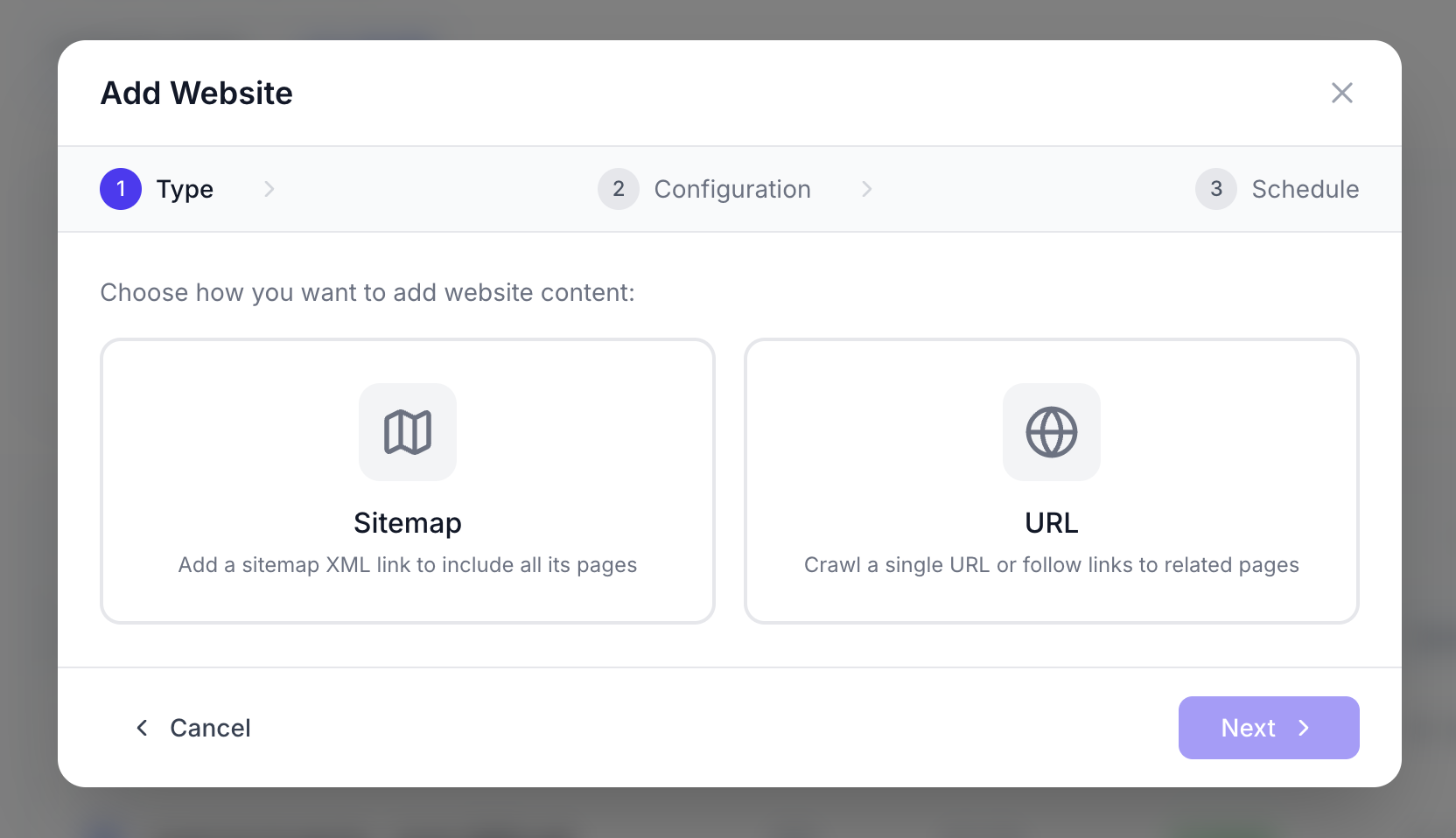Viewport: 1456px width, 838px height.
Task: Click the step 3 number circle
Action: coord(1215,189)
